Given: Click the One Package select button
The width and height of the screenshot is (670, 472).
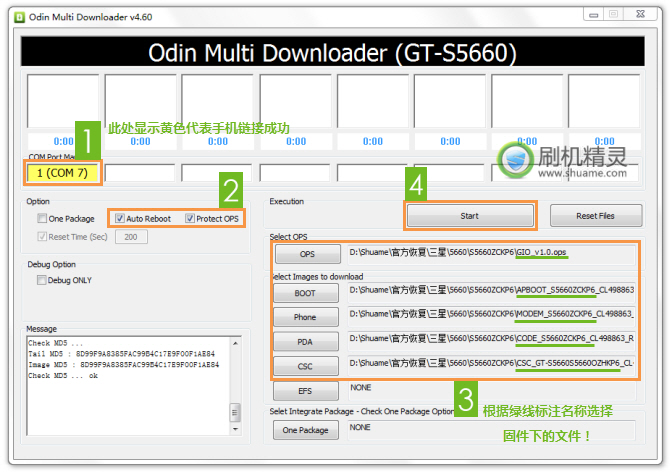Looking at the screenshot, I should pos(306,430).
